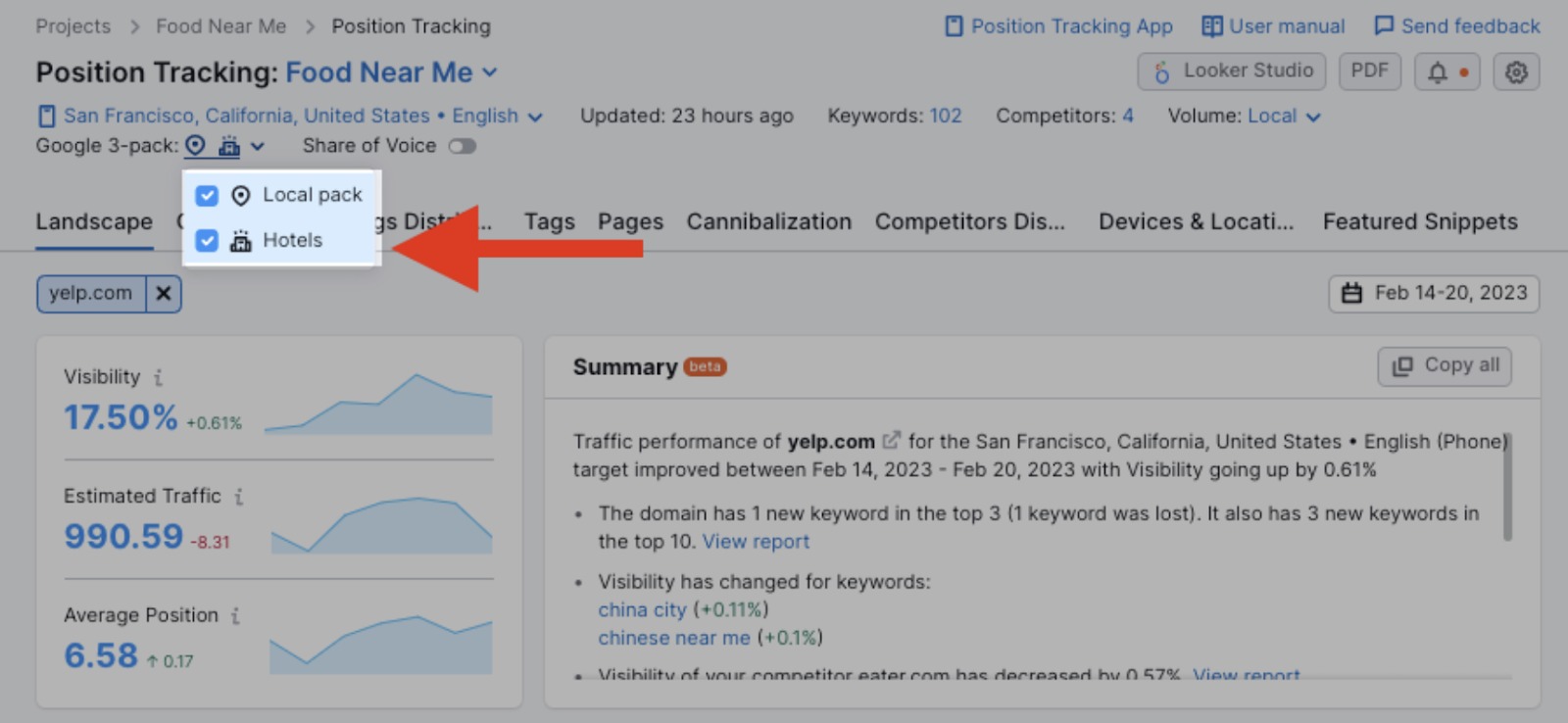Open the Cannibalization tab

point(768,222)
